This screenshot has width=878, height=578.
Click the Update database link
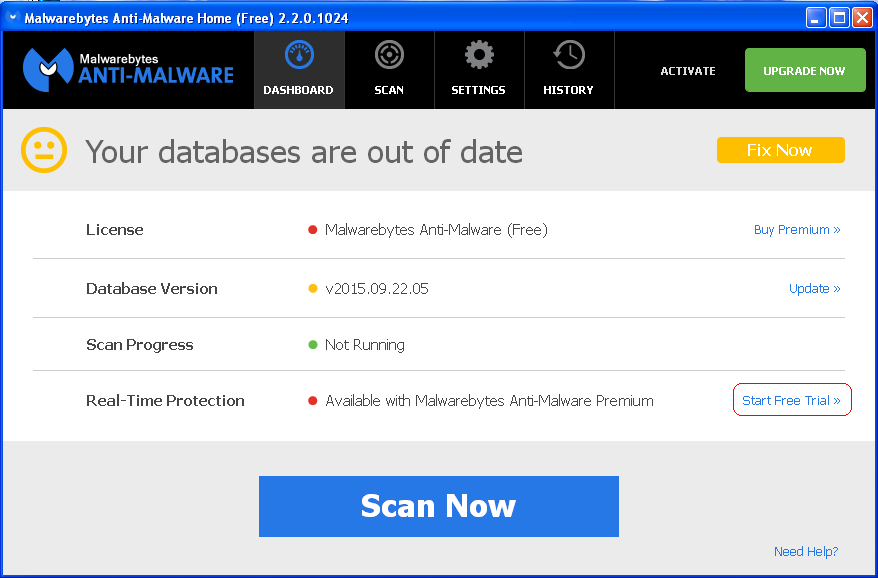point(814,288)
